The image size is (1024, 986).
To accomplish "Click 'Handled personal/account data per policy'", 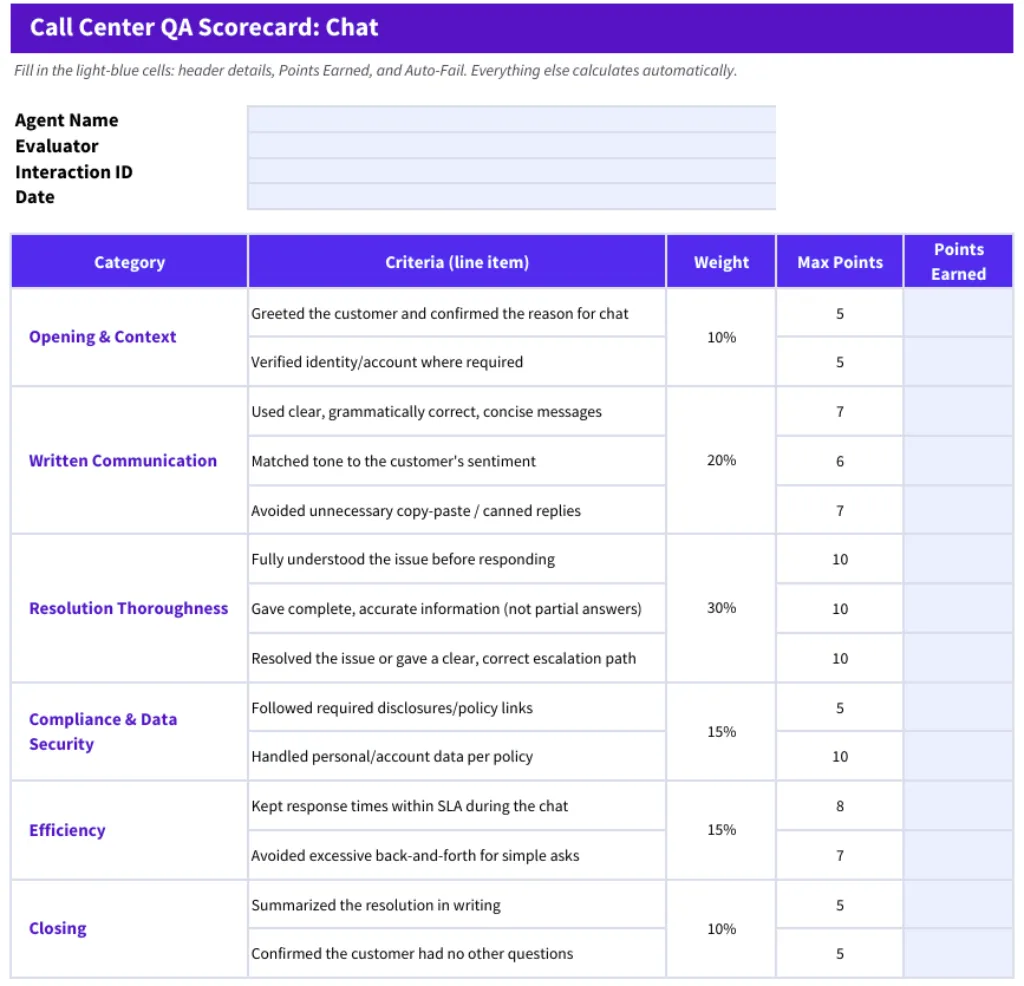I will [392, 756].
